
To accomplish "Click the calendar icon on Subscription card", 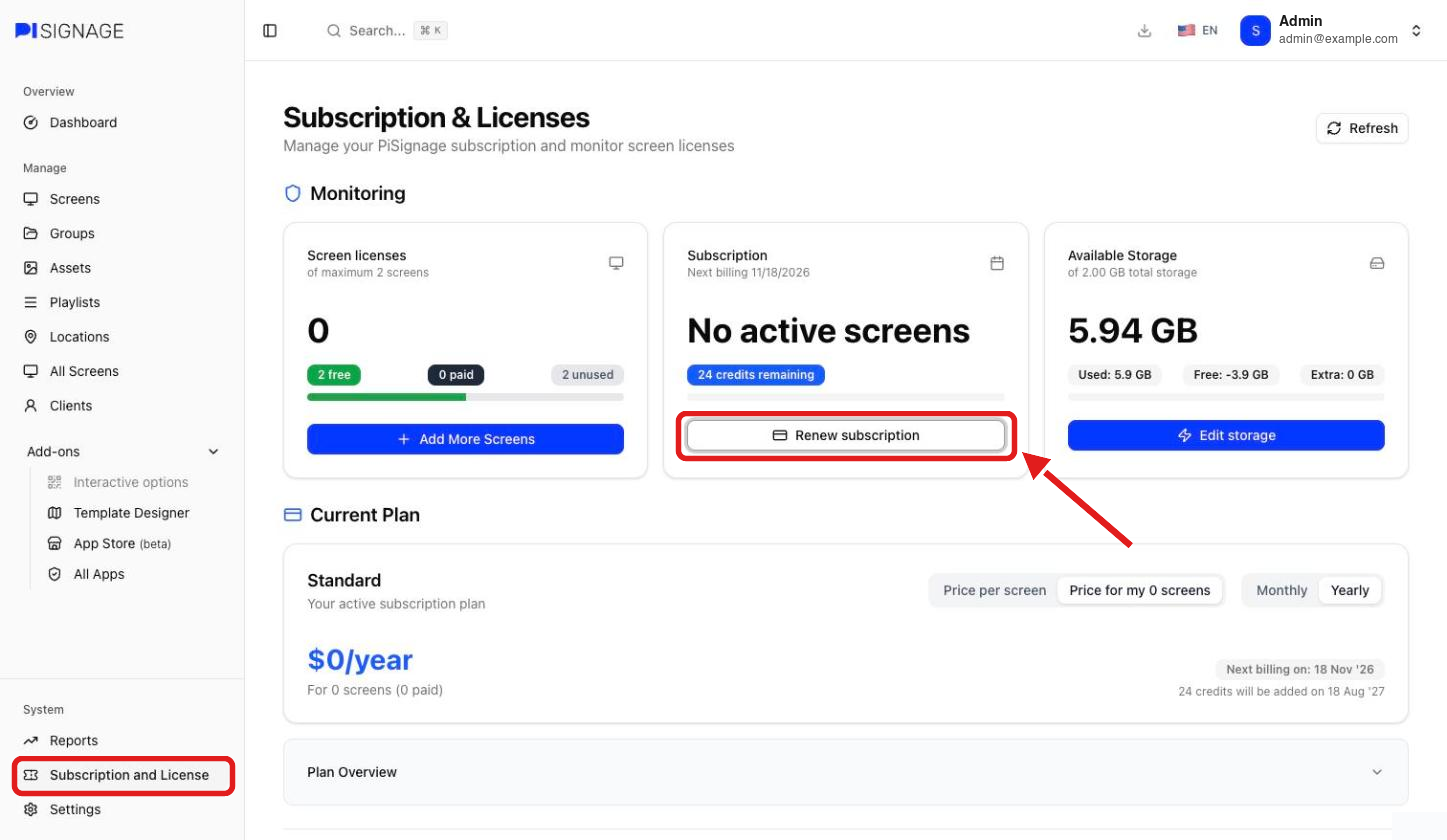I will coord(997,263).
